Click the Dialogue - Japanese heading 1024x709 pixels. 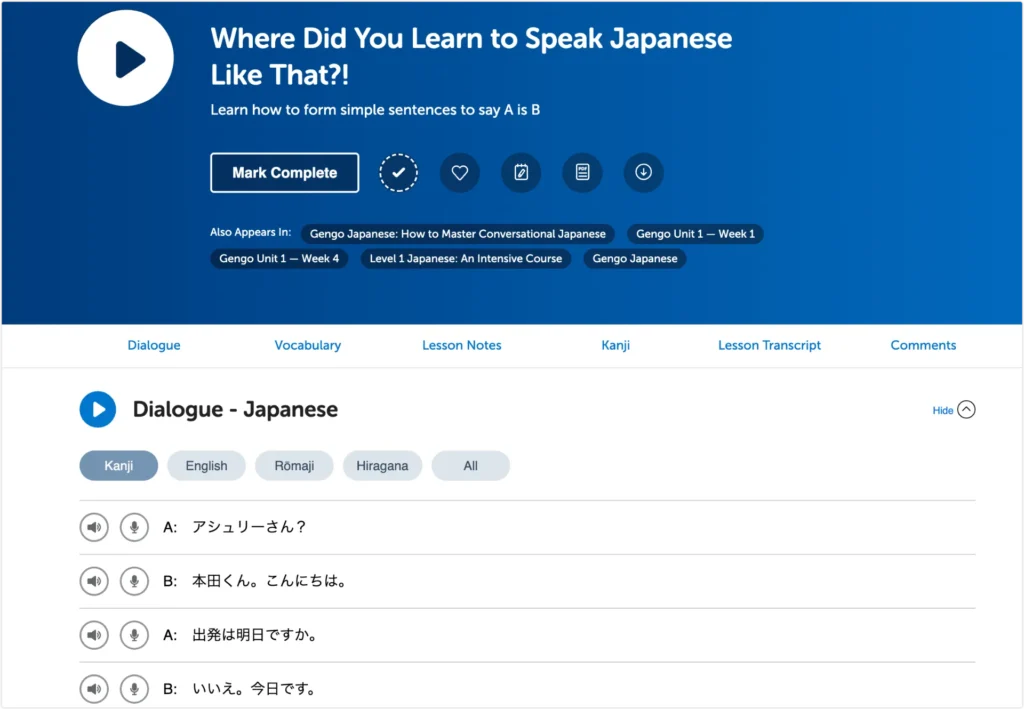point(235,409)
